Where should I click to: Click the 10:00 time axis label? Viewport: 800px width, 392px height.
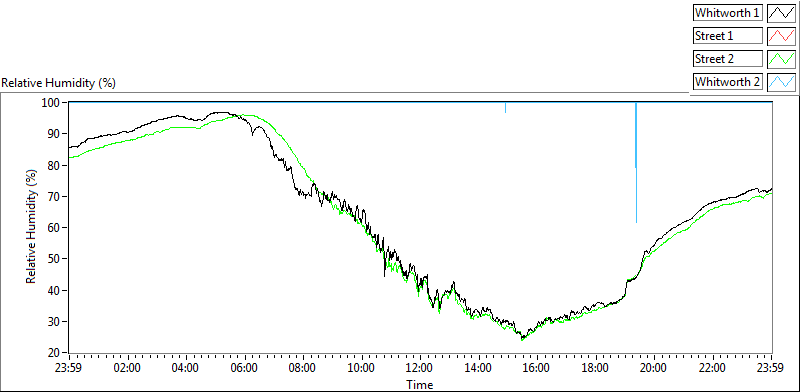[x=362, y=368]
